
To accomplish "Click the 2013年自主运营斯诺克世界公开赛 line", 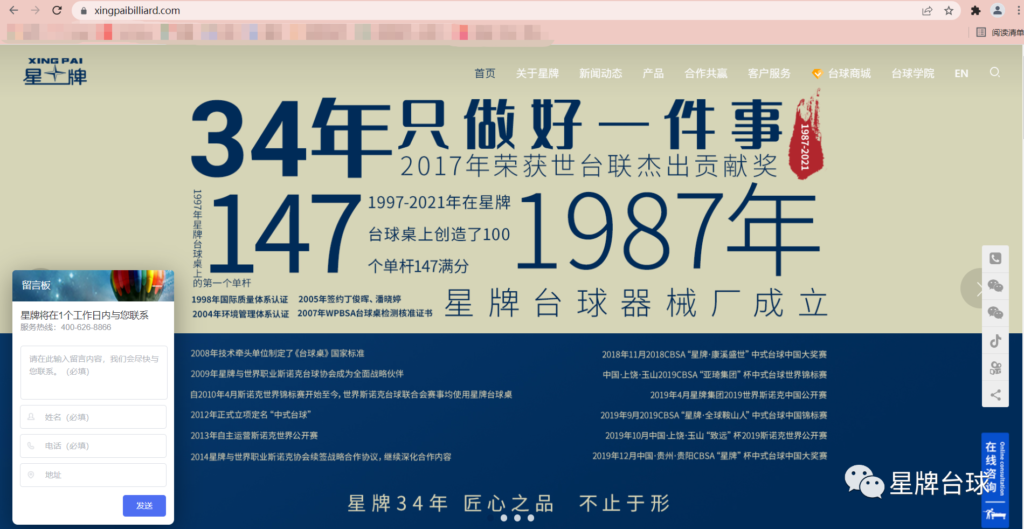I will [x=254, y=436].
